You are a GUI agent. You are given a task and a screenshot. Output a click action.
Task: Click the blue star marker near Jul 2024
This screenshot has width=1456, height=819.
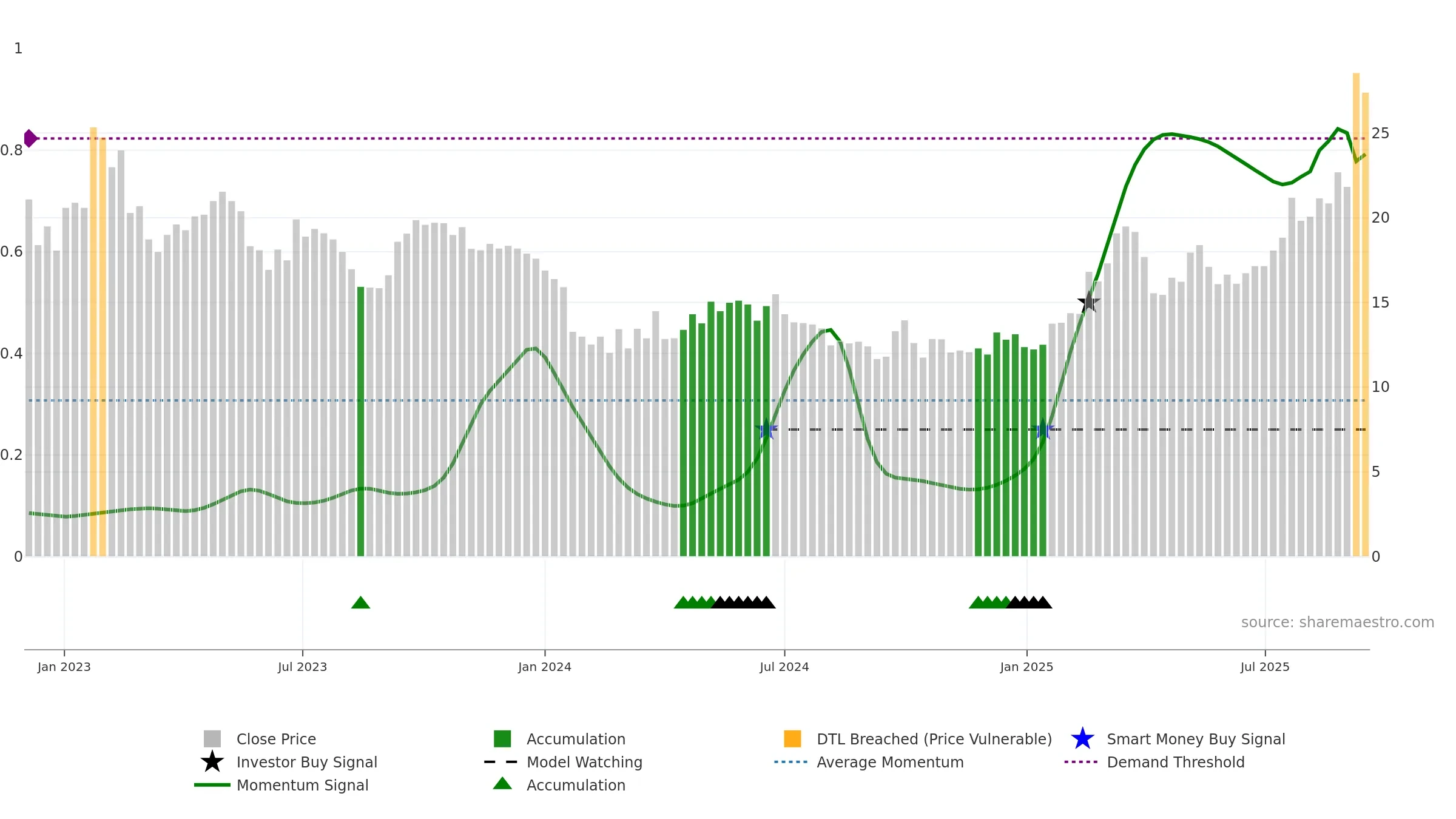(x=766, y=430)
